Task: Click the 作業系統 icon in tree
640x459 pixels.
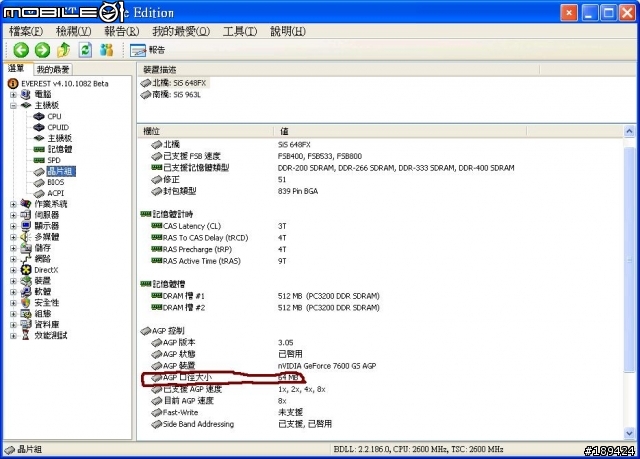Action: (26, 204)
